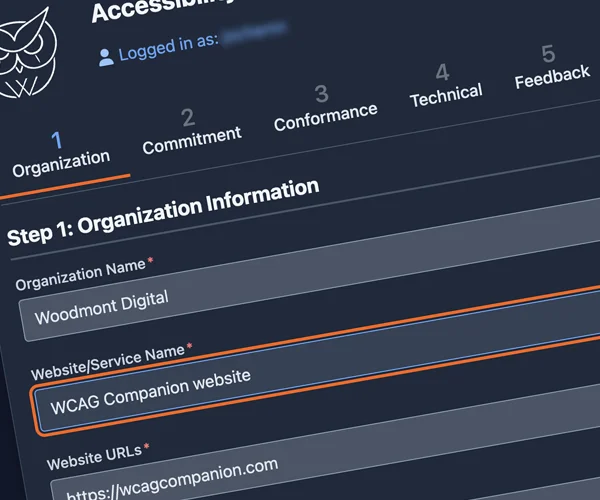This screenshot has width=600, height=500.
Task: Click the user profile icon
Action: point(106,58)
